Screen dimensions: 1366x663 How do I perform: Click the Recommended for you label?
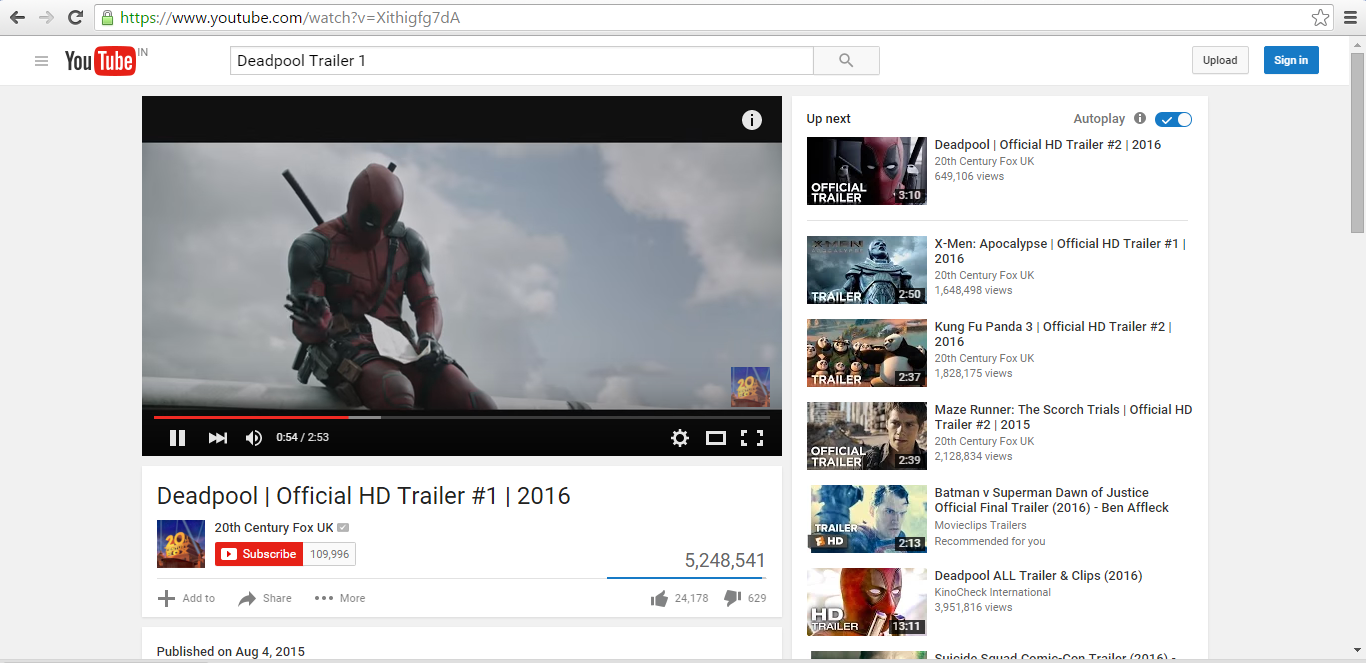point(990,541)
